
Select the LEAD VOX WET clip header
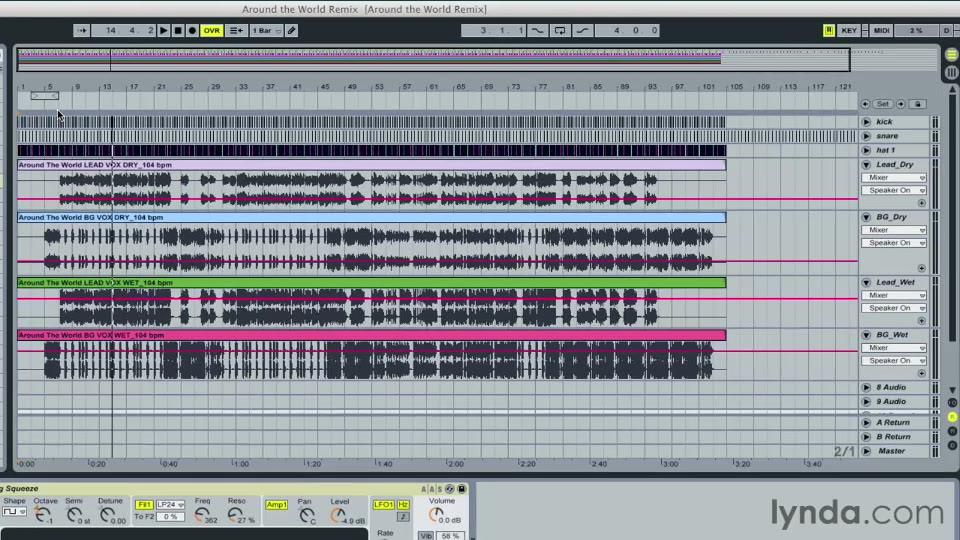371,283
